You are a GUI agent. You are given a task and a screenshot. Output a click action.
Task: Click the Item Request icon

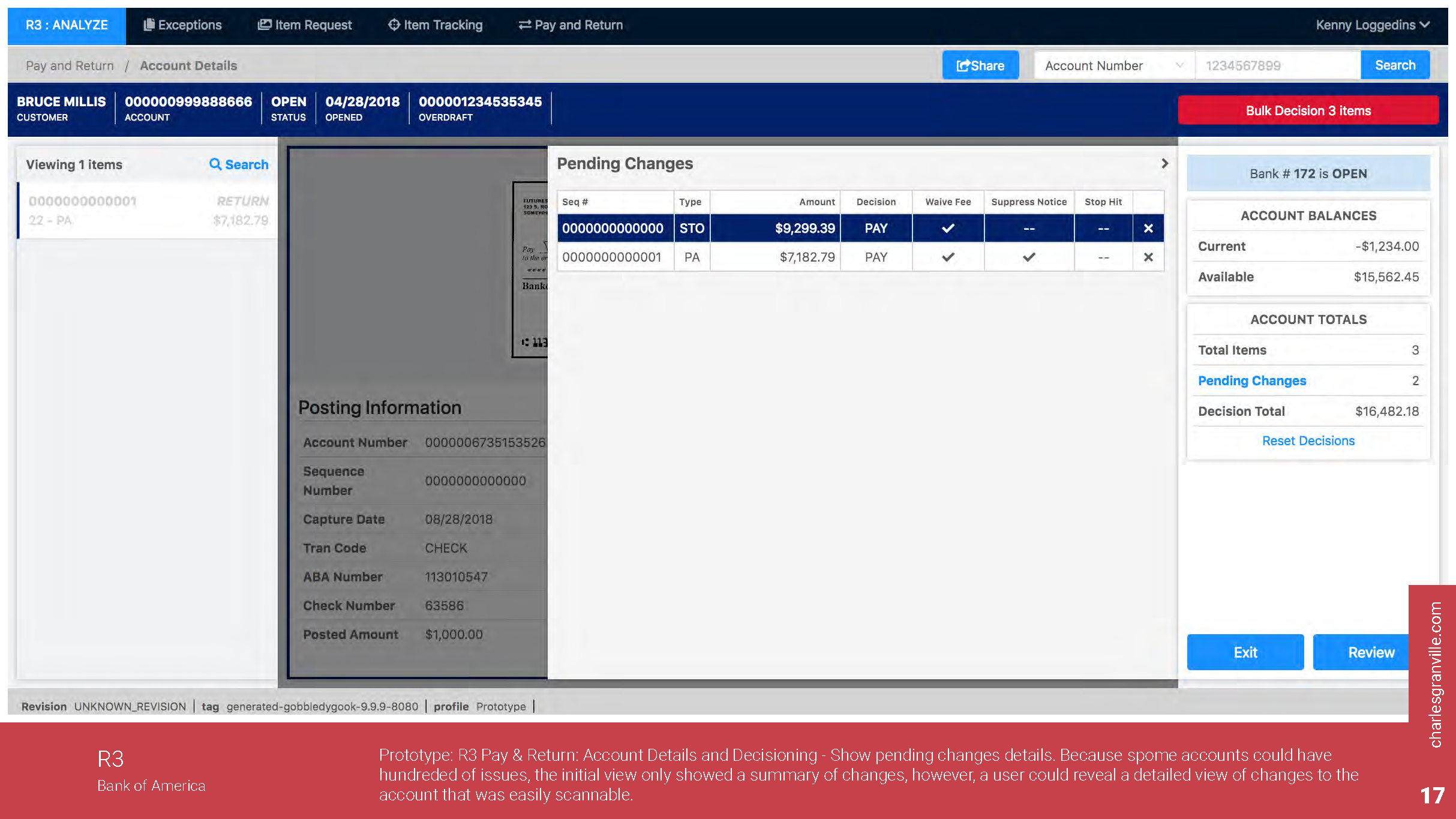[x=264, y=25]
